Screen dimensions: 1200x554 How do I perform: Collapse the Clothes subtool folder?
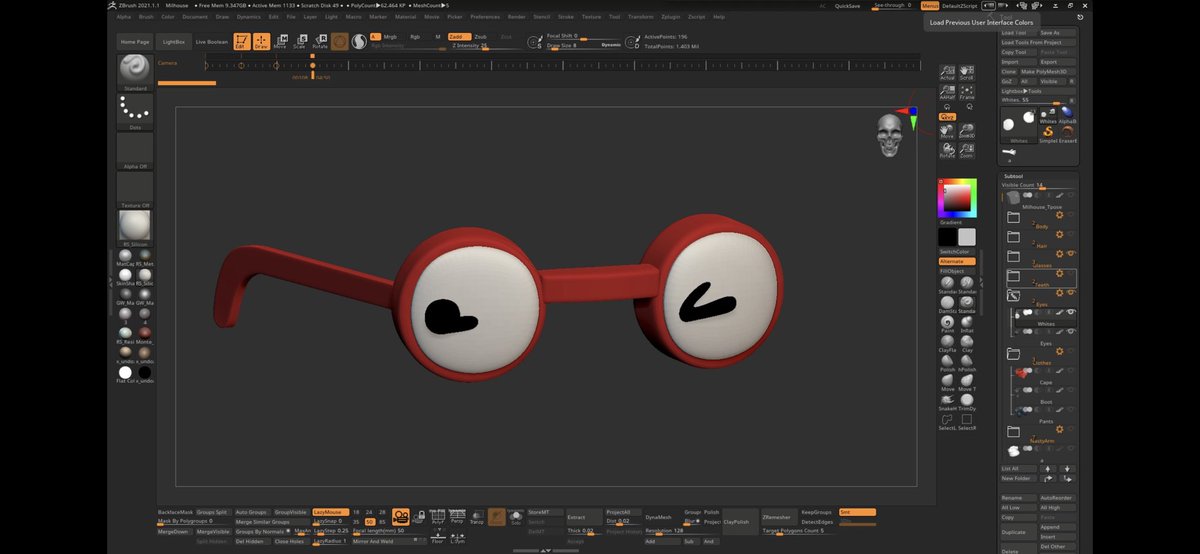(x=1013, y=354)
